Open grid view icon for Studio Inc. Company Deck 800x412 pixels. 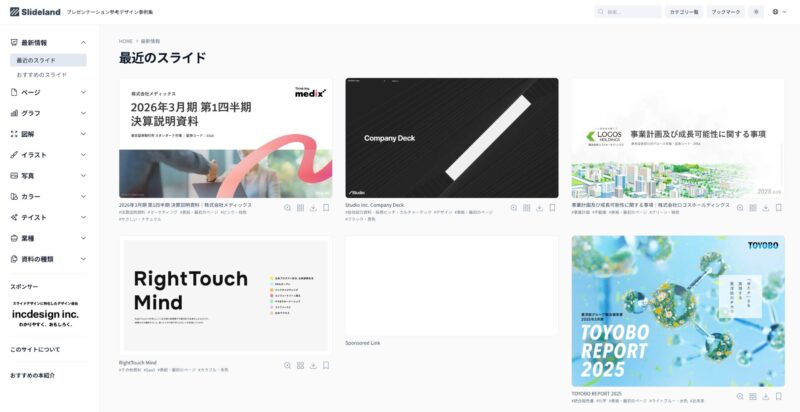point(527,208)
